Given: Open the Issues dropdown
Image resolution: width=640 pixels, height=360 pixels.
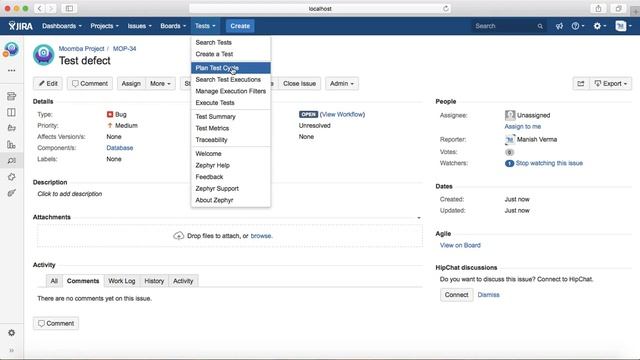Looking at the screenshot, I should (140, 26).
